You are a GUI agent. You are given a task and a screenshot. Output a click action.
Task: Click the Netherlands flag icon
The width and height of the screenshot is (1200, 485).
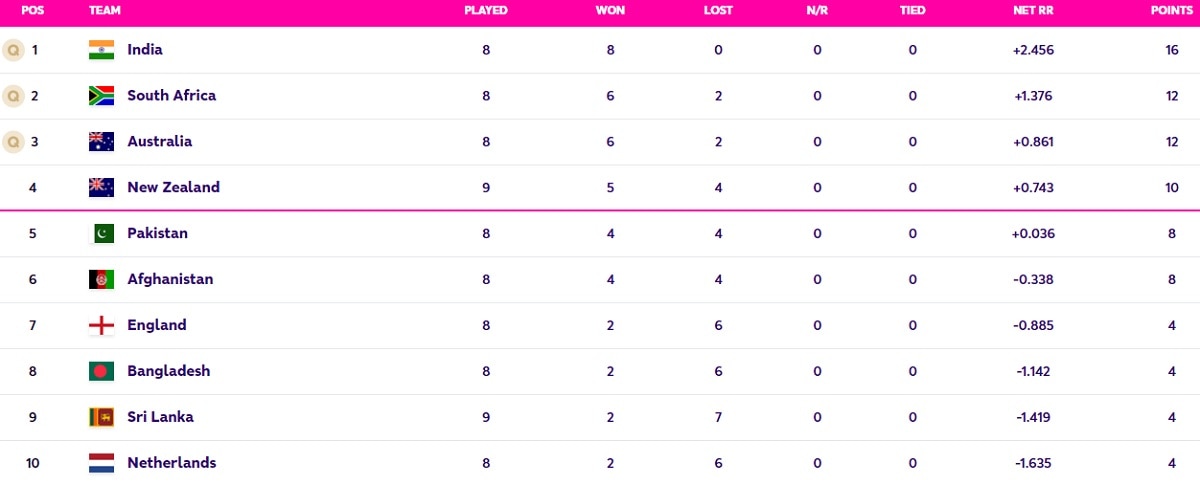point(101,463)
